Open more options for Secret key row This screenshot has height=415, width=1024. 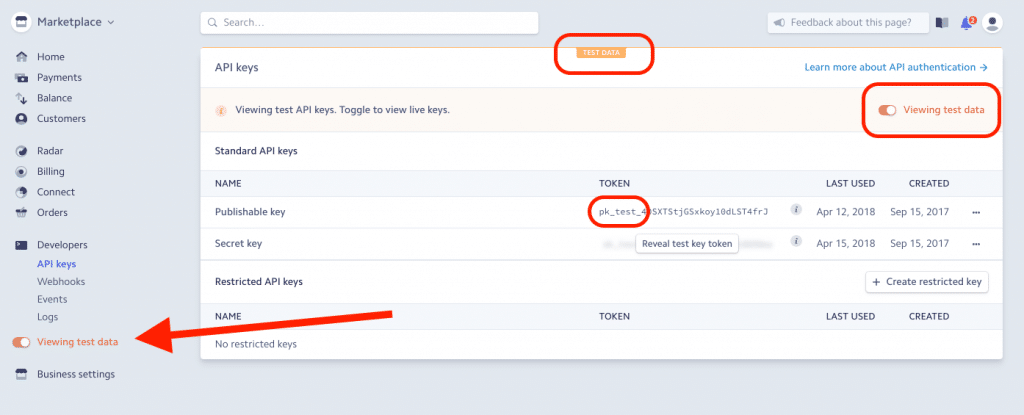pyautogui.click(x=976, y=244)
